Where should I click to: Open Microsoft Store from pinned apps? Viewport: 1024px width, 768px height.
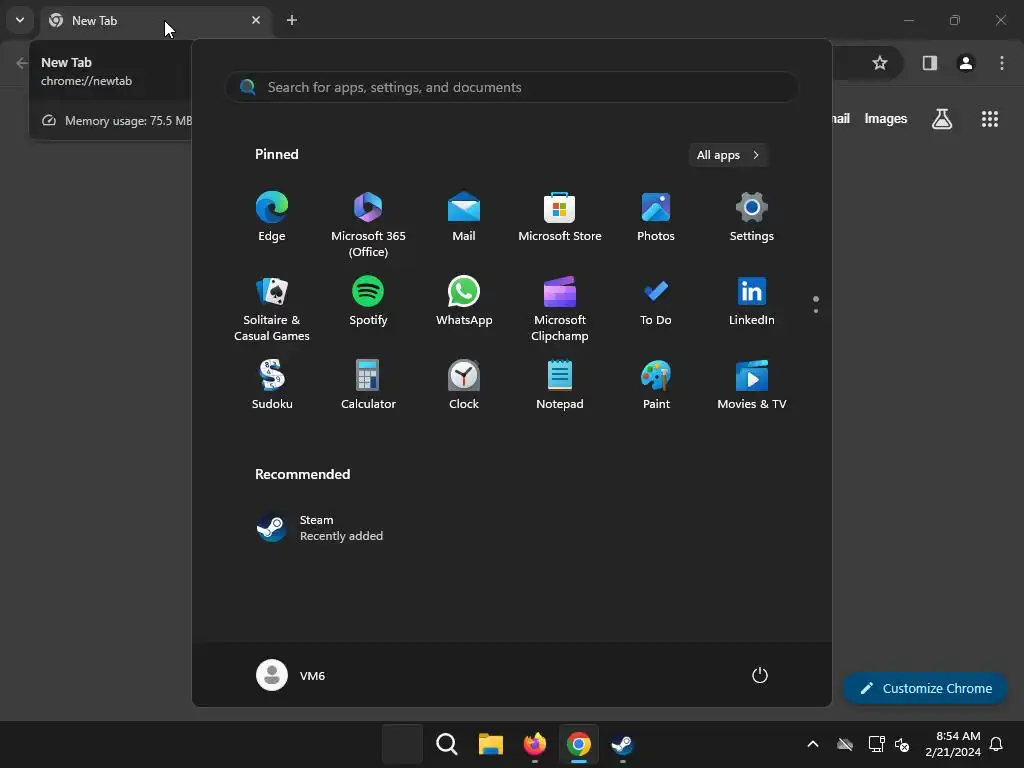coord(560,217)
